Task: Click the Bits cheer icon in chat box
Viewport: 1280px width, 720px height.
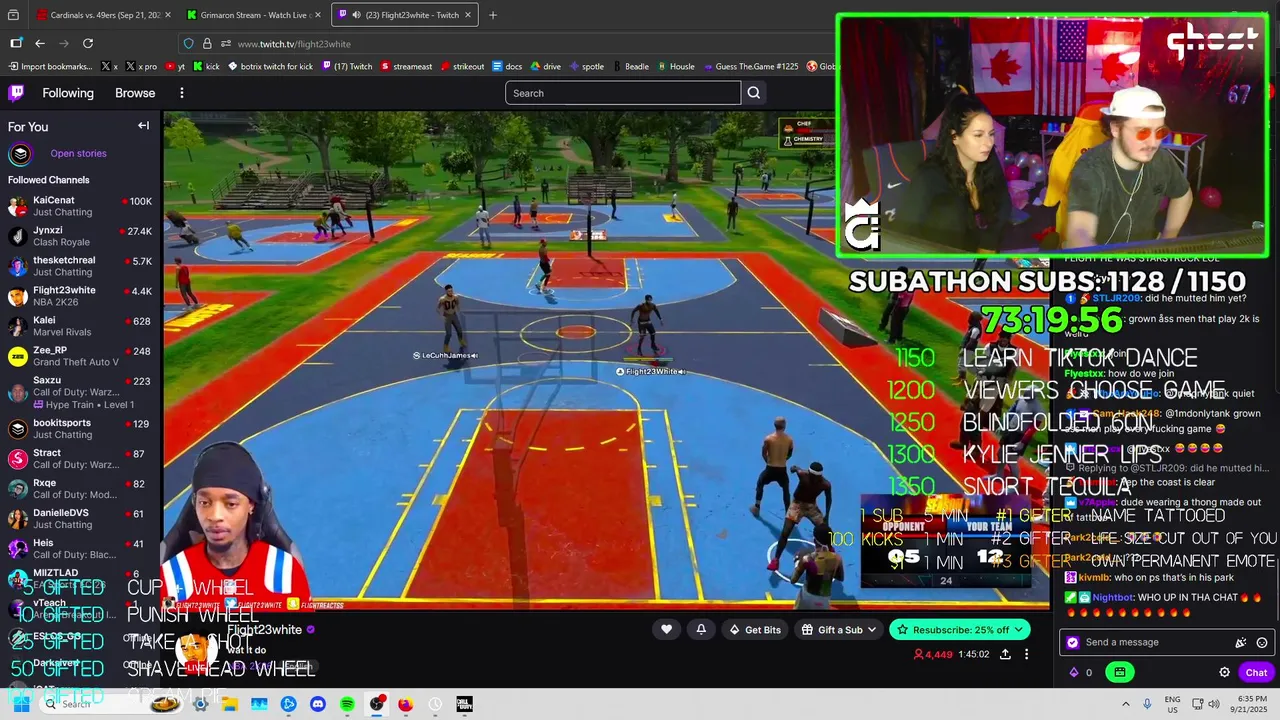Action: click(1241, 643)
